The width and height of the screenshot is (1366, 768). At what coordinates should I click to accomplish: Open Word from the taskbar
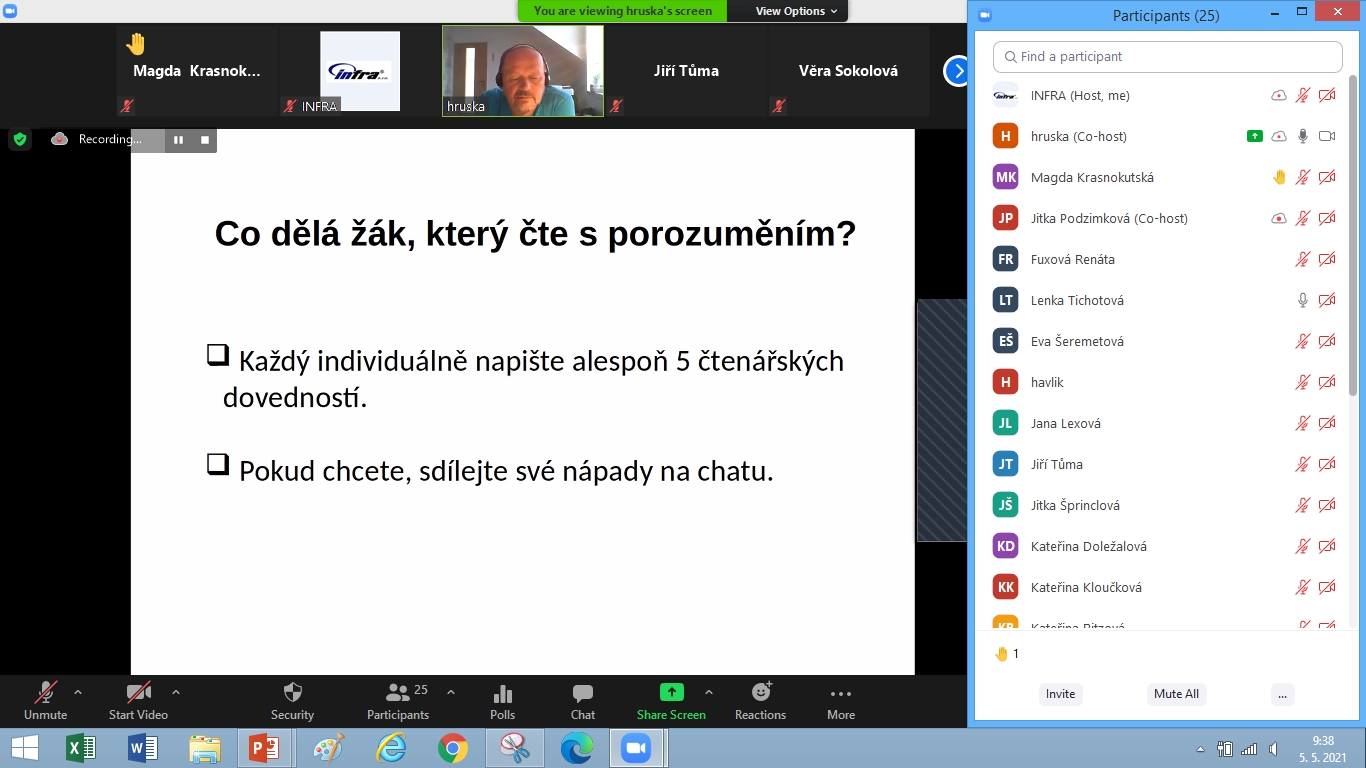(143, 748)
